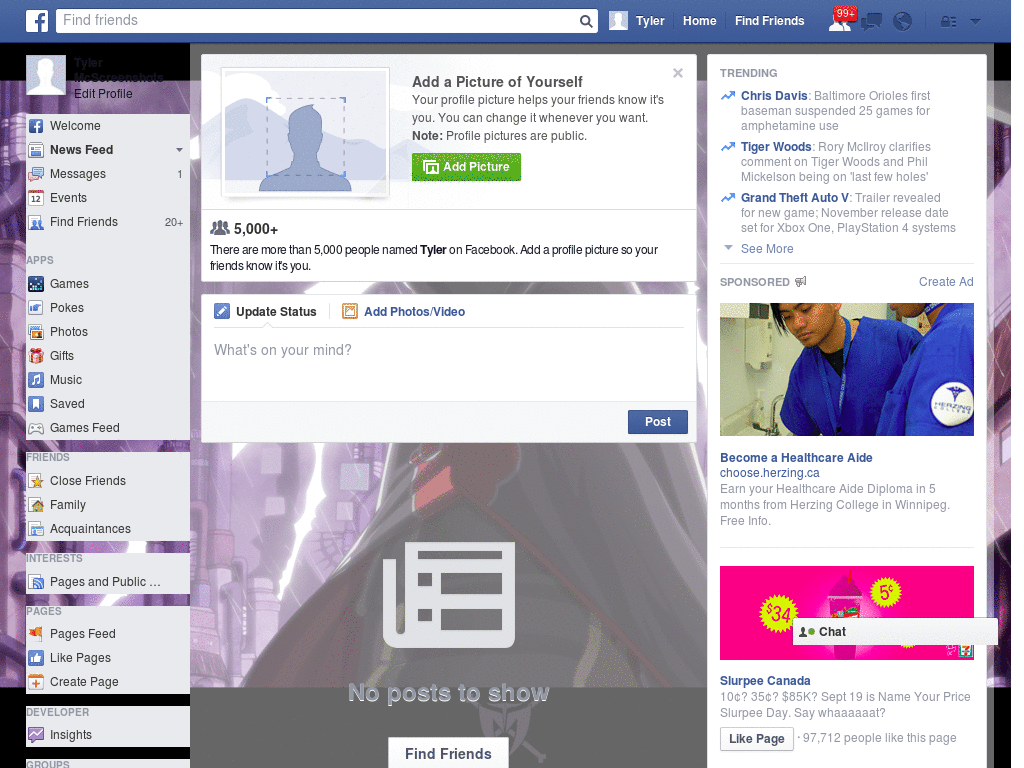Select the Add Photos/Video tab
This screenshot has height=768, width=1024.
coord(404,312)
